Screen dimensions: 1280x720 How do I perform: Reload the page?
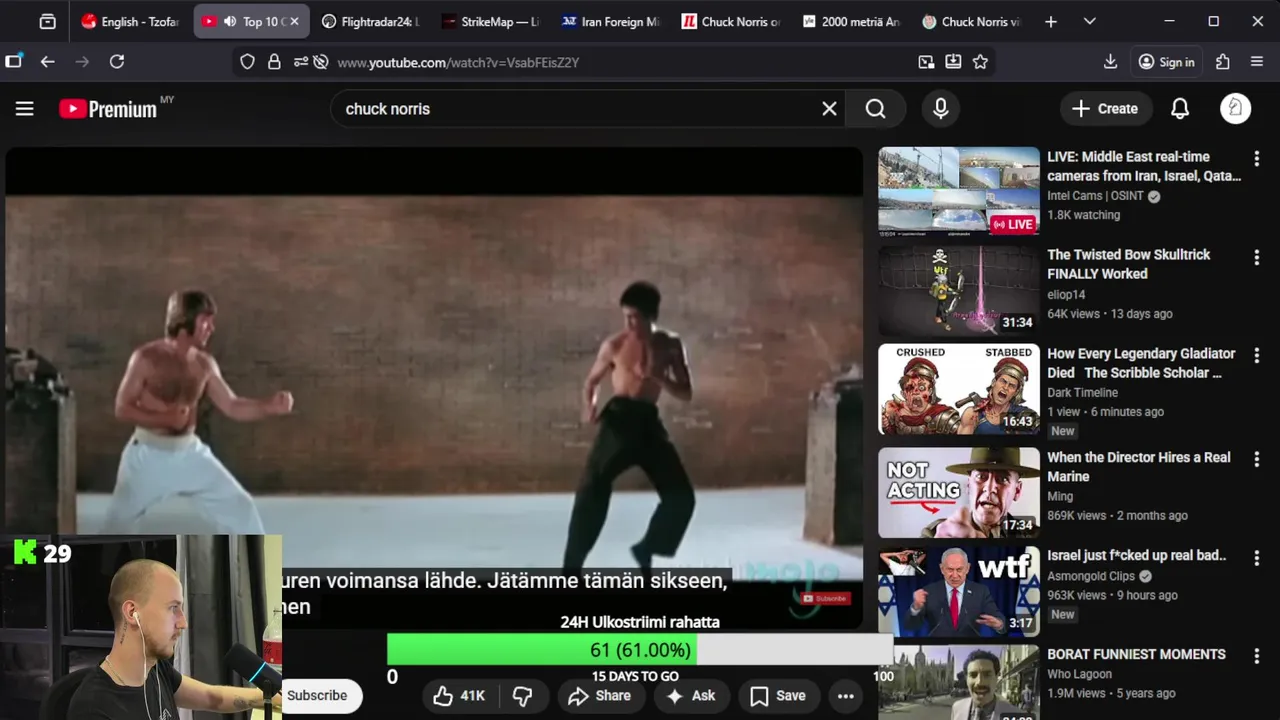pos(117,62)
